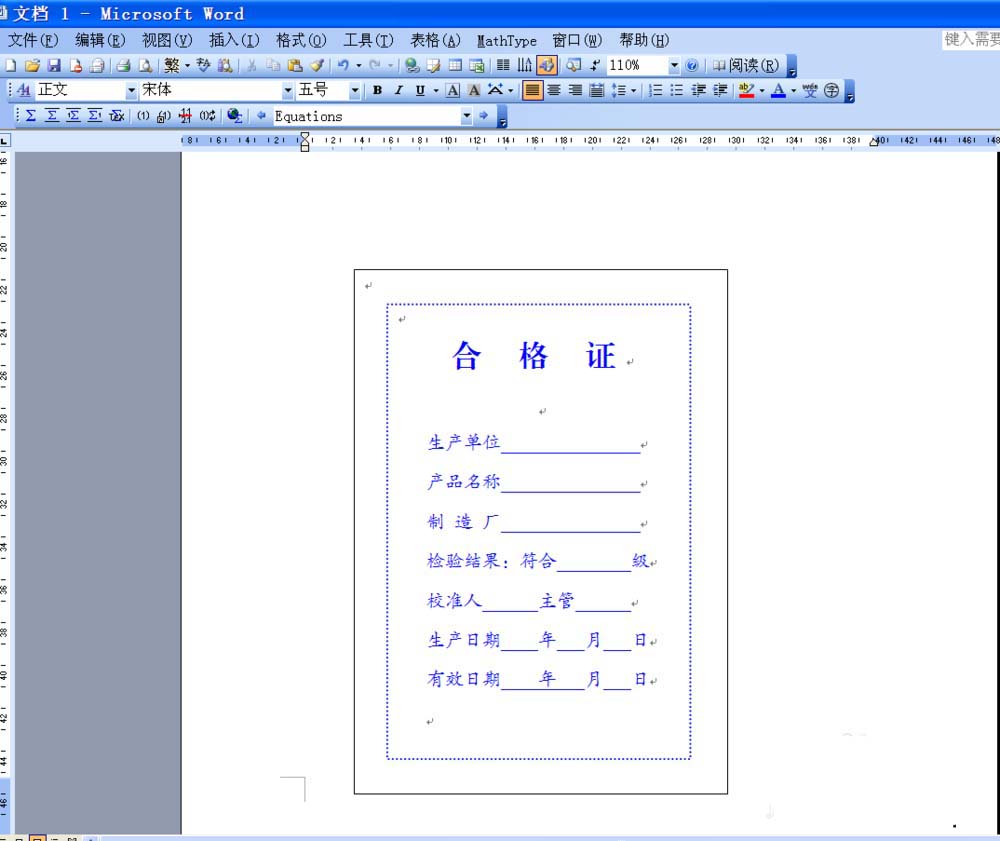
Task: Open the 插入(I) menu
Action: click(x=234, y=41)
